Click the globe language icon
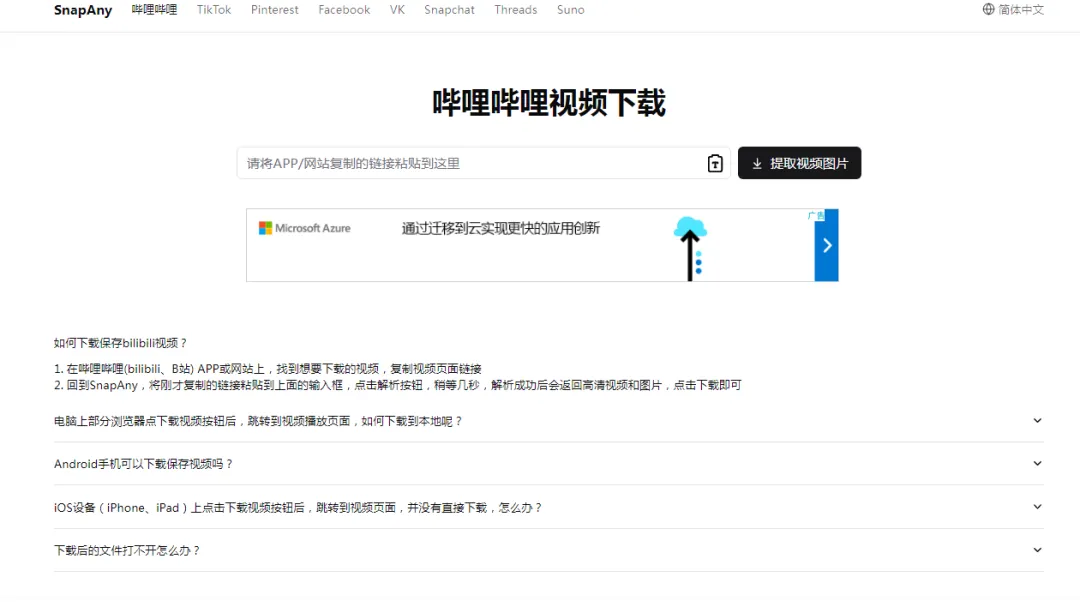 988,10
